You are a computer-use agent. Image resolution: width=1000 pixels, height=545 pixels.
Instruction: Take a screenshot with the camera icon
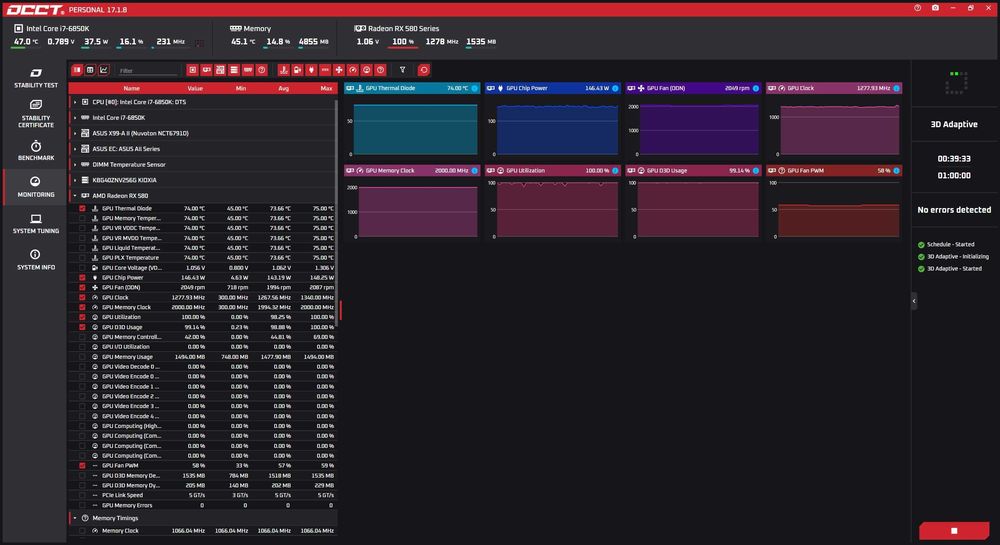tap(935, 8)
